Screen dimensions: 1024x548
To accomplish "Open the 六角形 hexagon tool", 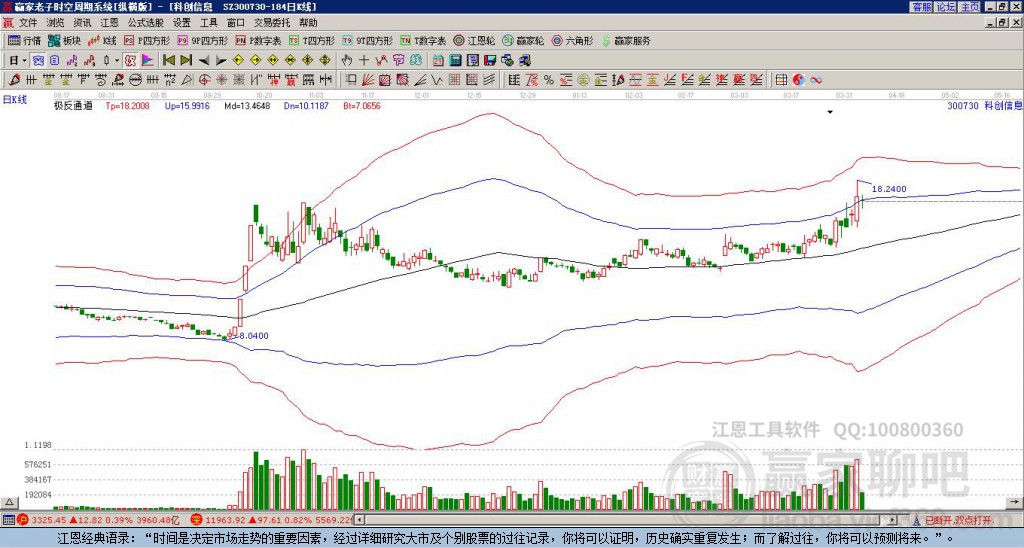I will pos(573,40).
